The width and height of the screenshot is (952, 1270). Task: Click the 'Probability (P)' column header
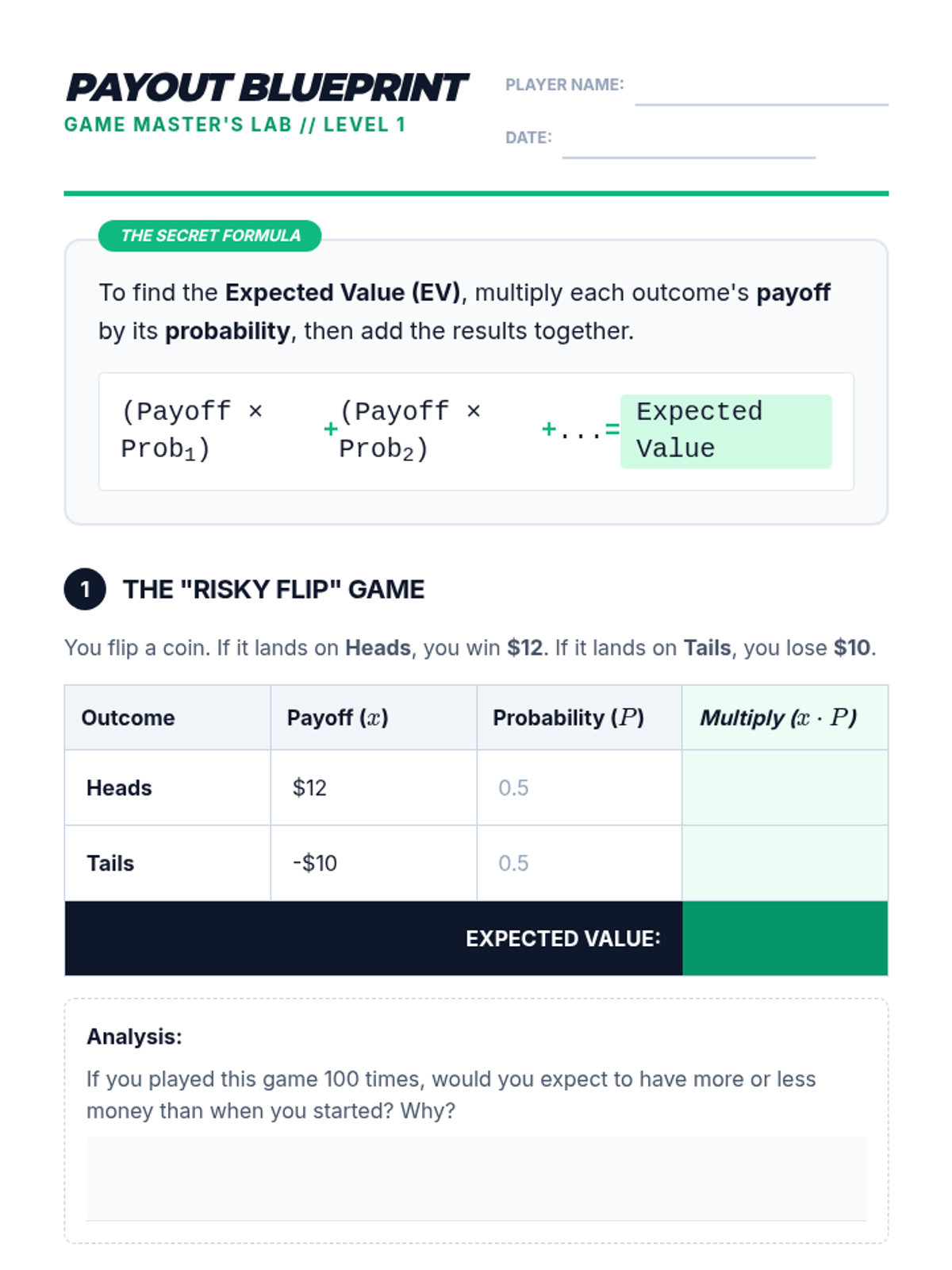pos(568,718)
